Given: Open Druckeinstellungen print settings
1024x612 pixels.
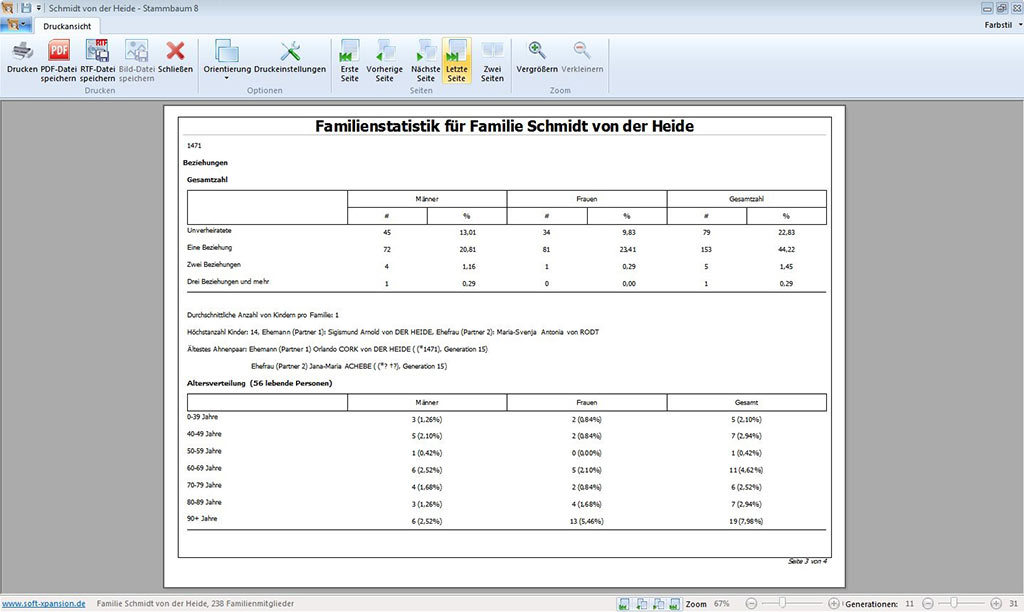Looking at the screenshot, I should point(290,57).
